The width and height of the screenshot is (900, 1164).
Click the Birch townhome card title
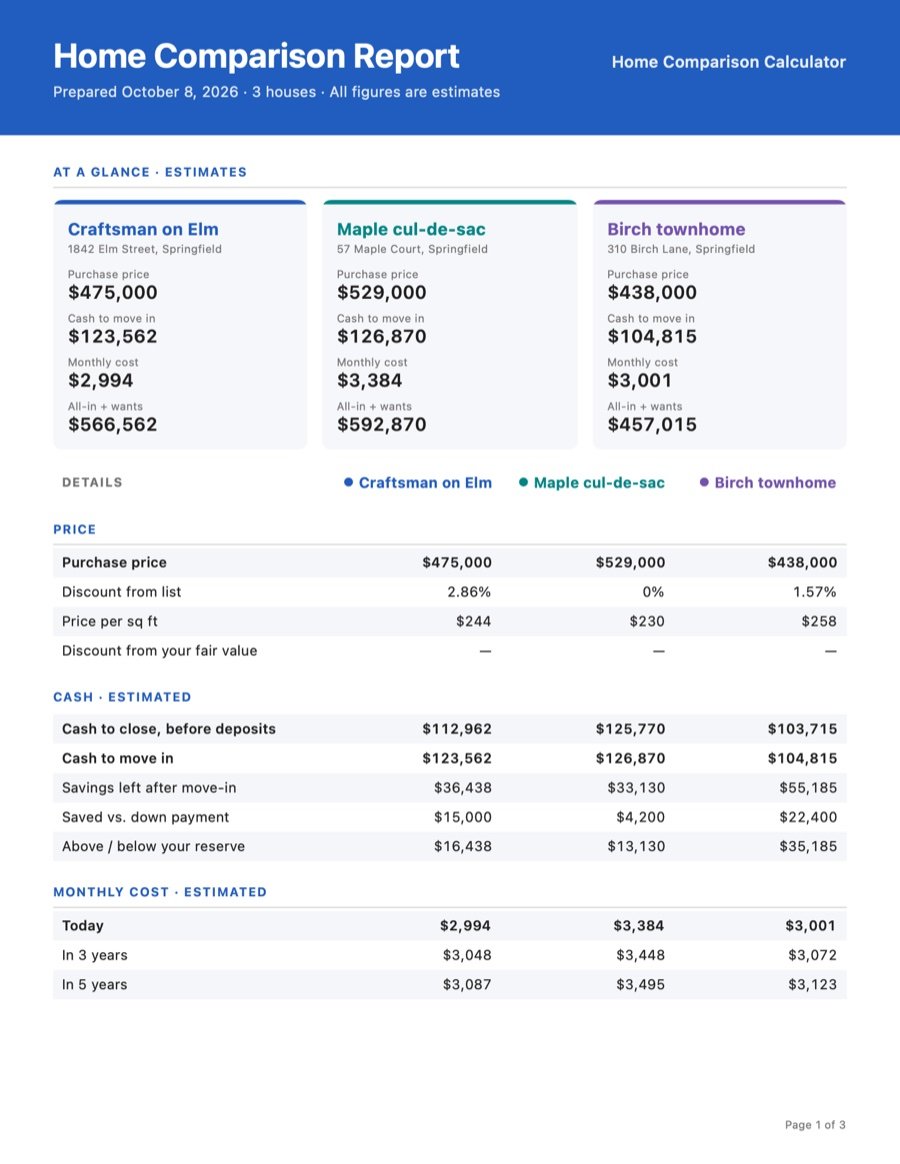tap(676, 229)
